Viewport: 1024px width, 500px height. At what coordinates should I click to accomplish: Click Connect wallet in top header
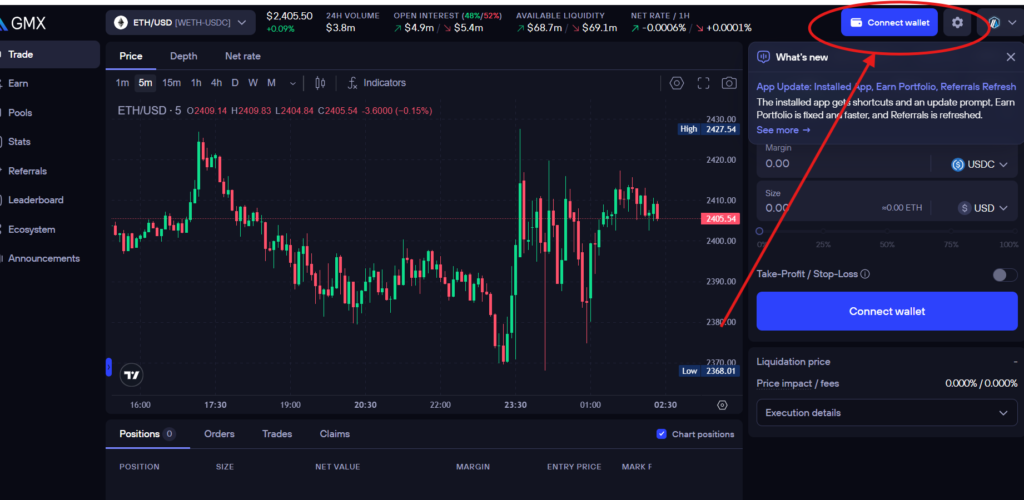[x=889, y=23]
